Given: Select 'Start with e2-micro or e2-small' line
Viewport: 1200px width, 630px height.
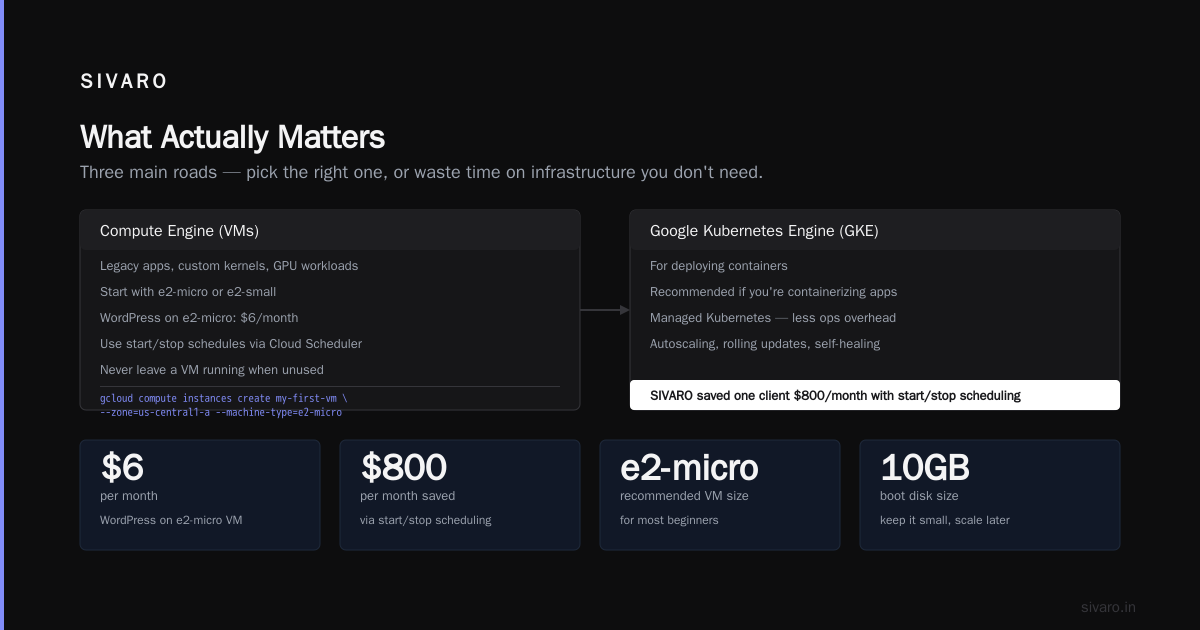Looking at the screenshot, I should [x=188, y=292].
